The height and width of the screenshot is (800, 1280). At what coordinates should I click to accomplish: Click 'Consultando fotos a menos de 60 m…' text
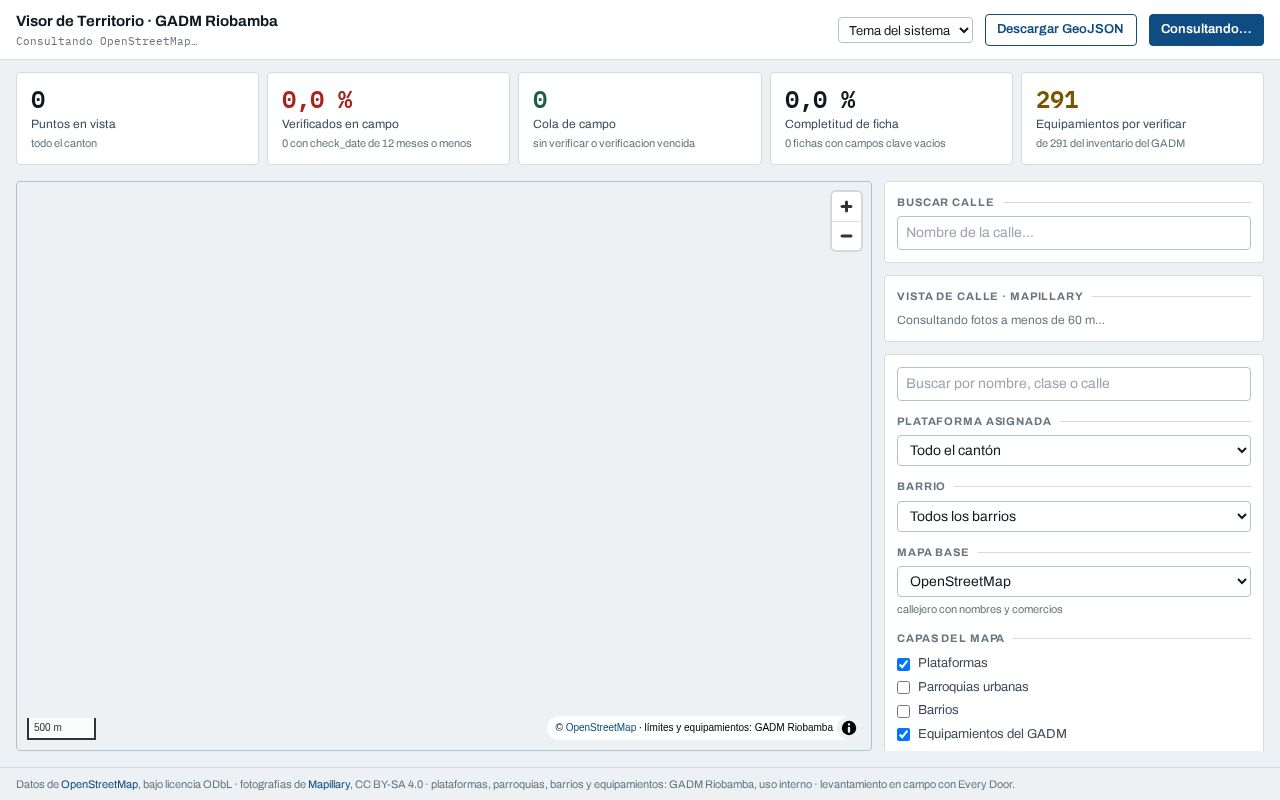1001,321
